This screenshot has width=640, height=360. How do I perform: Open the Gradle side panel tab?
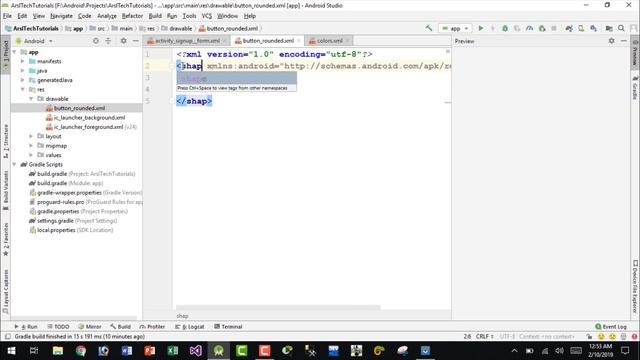tap(635, 87)
